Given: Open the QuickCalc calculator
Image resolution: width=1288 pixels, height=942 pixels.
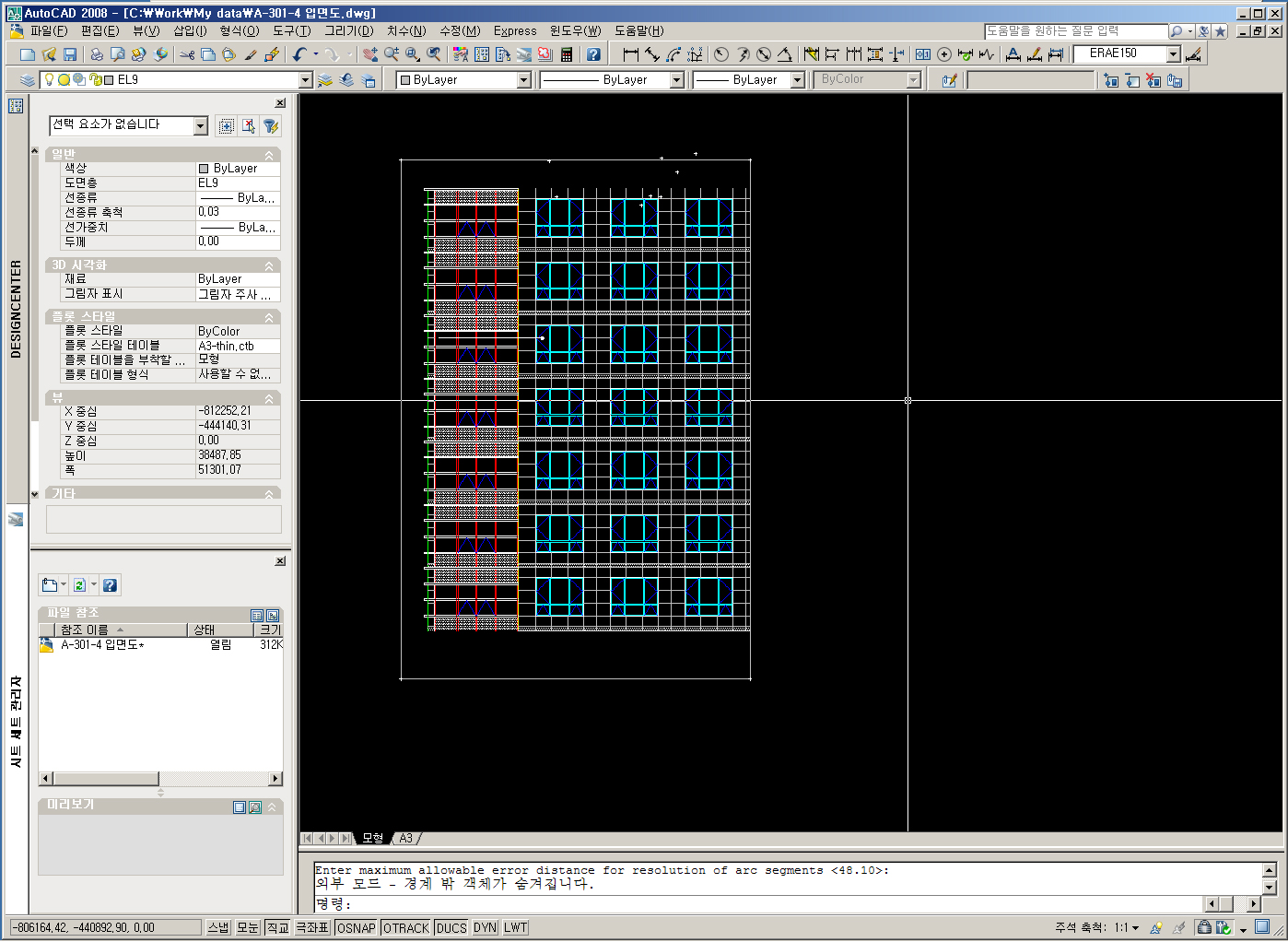Looking at the screenshot, I should [x=567, y=55].
